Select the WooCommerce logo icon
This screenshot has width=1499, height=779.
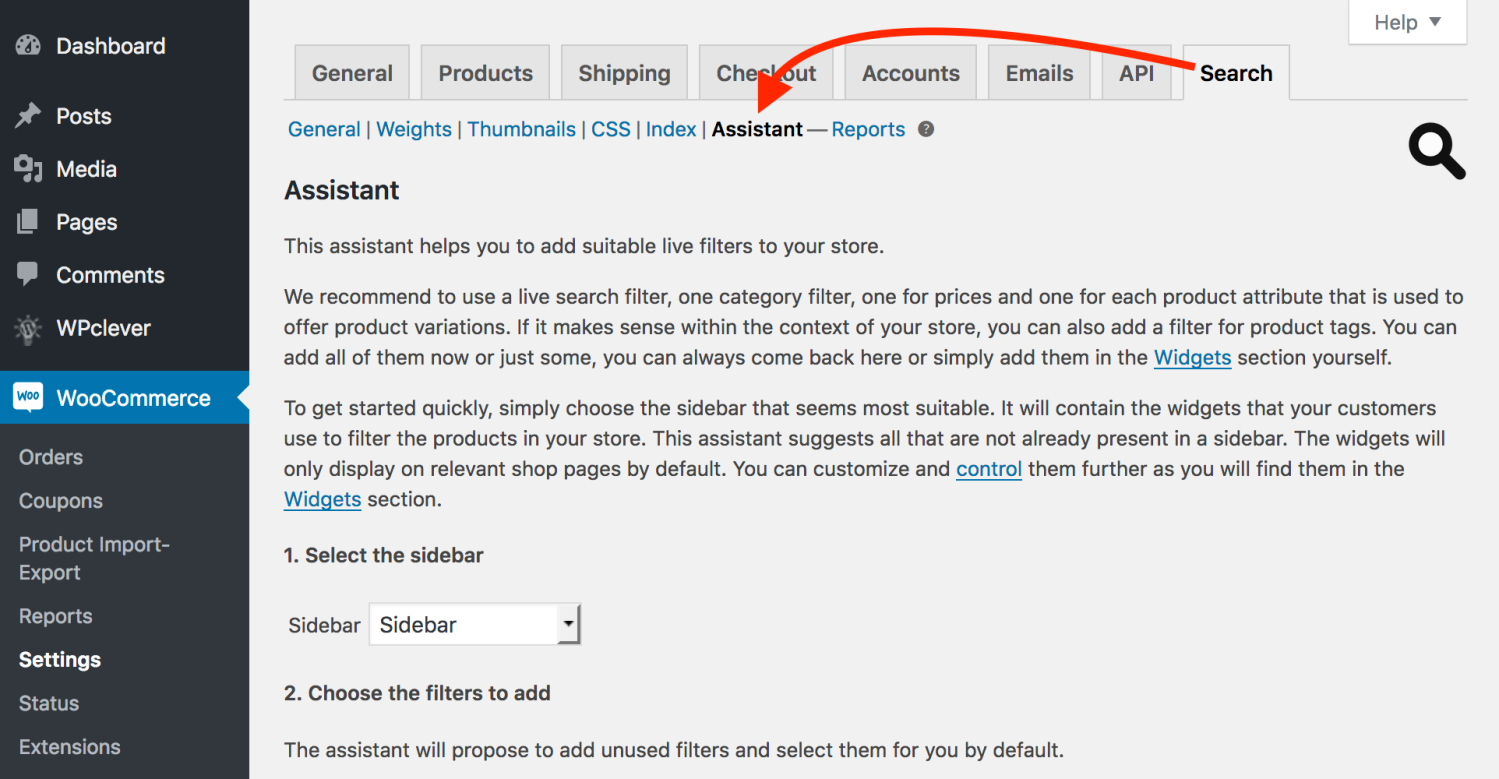[29, 398]
